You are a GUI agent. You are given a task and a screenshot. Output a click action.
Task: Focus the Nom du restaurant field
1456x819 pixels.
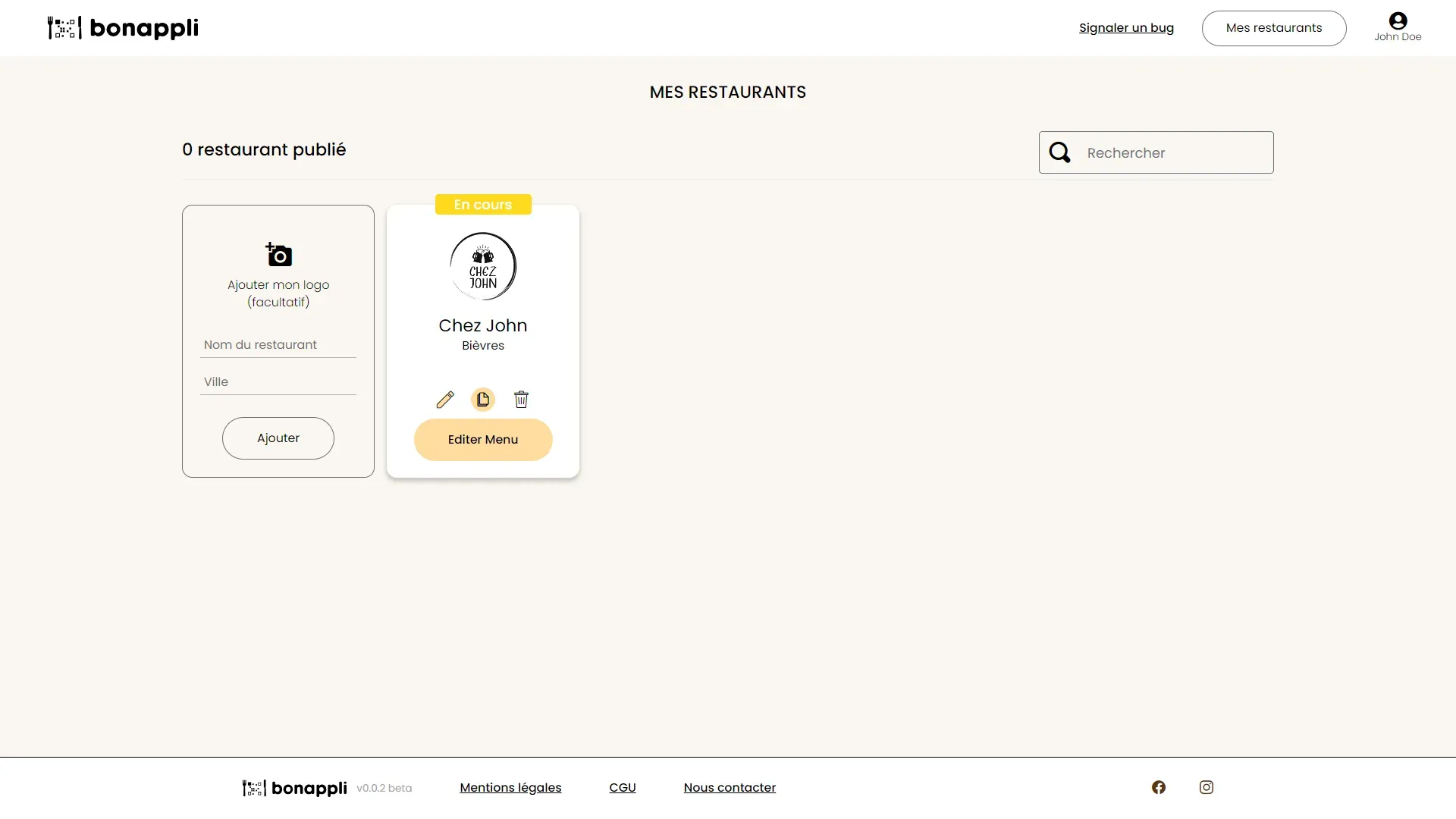tap(278, 345)
